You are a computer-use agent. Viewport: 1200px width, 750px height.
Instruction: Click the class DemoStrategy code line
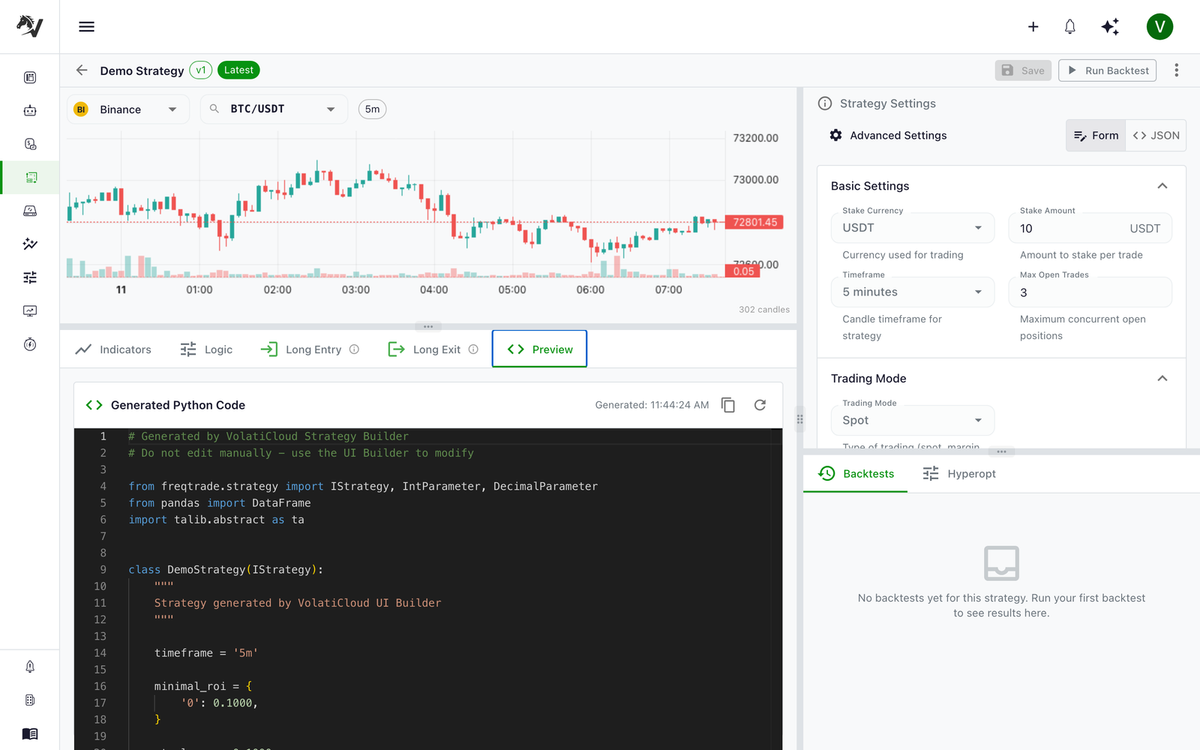point(226,569)
